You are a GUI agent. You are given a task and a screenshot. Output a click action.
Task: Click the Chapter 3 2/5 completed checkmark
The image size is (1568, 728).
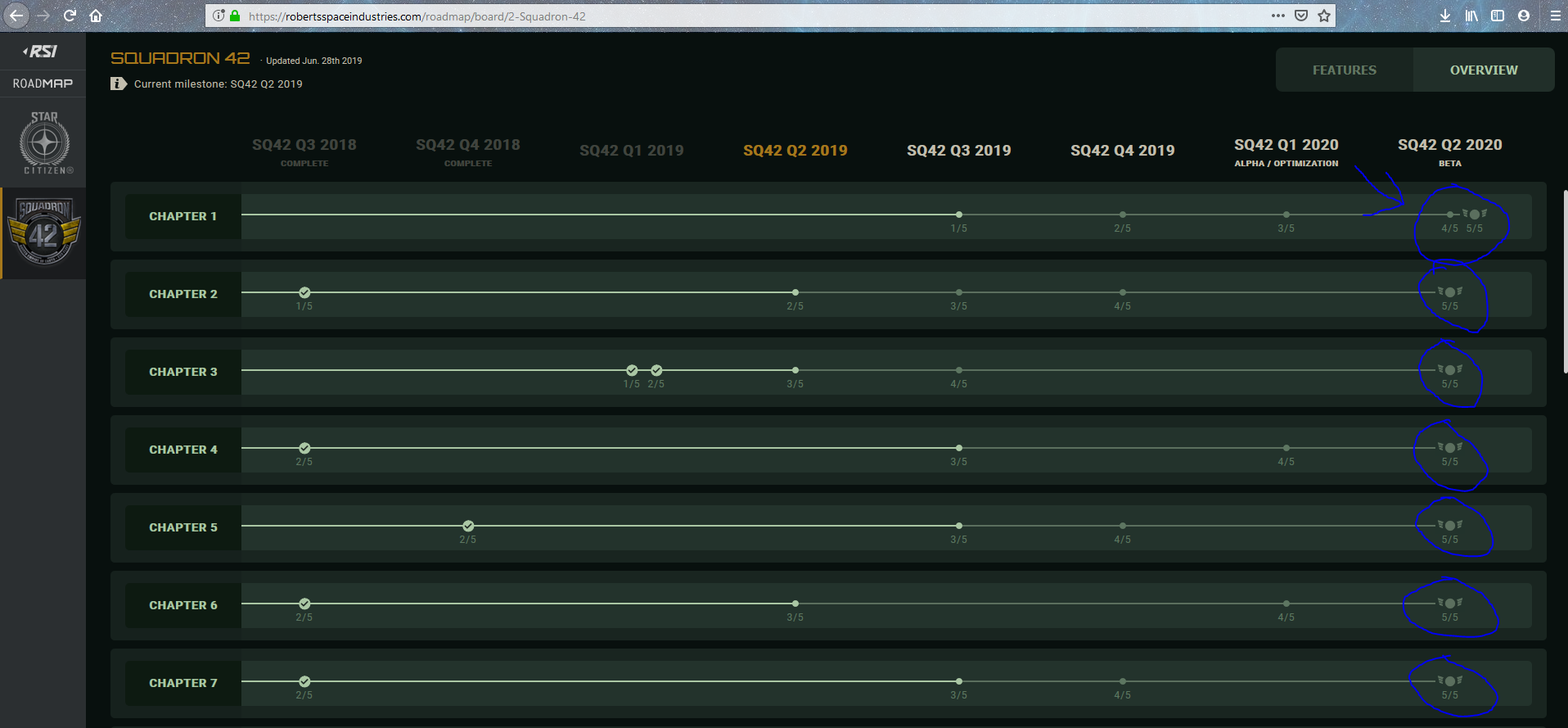(656, 370)
